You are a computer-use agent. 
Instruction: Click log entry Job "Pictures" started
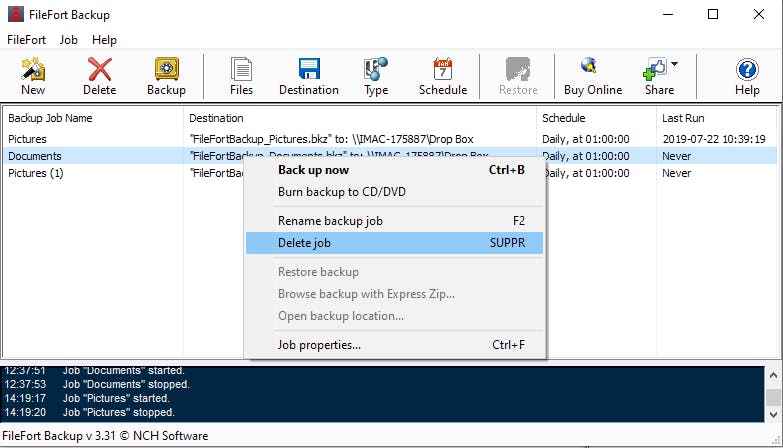116,399
